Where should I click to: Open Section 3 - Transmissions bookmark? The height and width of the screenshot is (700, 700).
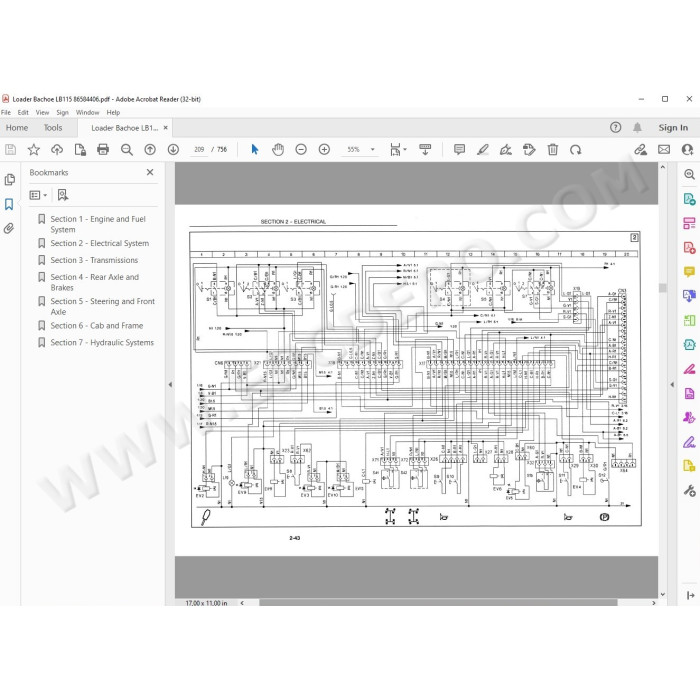94,260
